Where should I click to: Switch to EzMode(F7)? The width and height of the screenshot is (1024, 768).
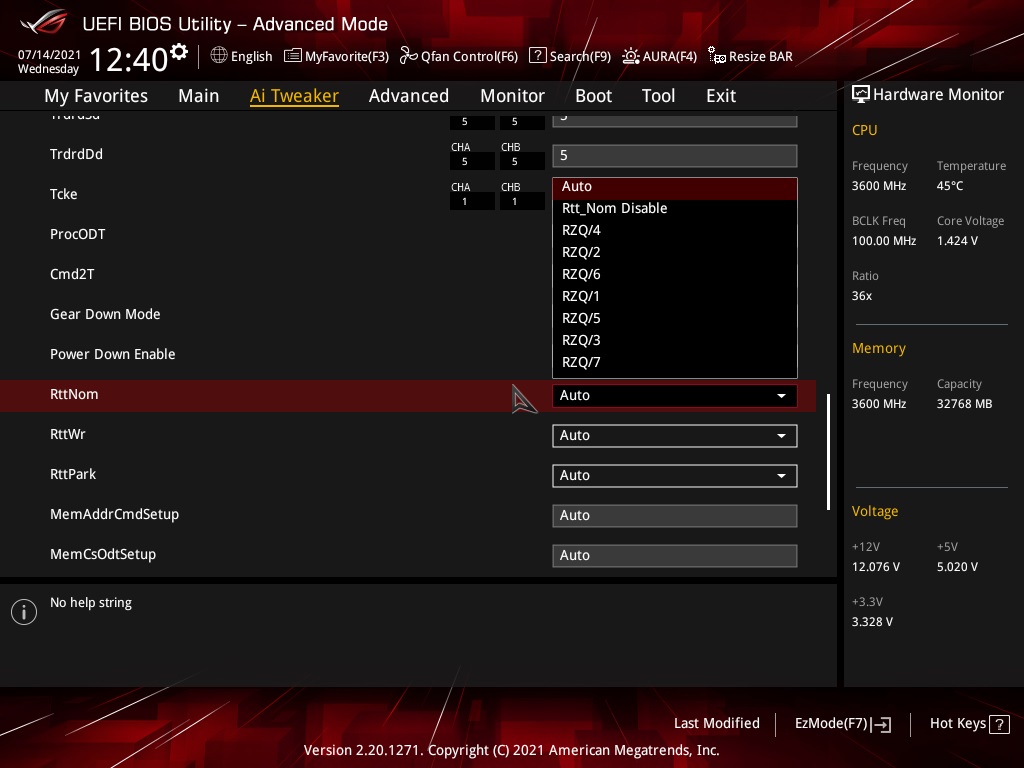[x=842, y=724]
